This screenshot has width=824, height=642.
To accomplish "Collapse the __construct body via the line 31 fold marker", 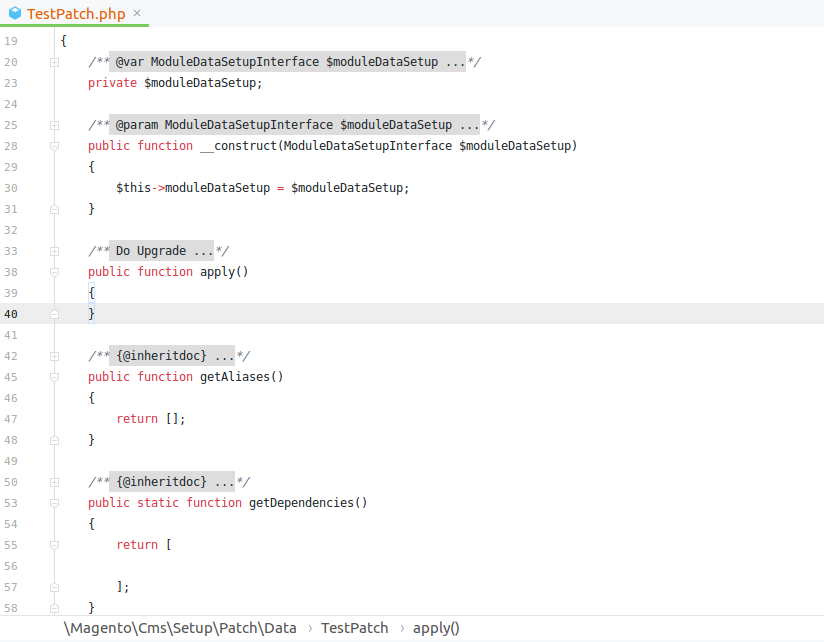I will (x=54, y=210).
